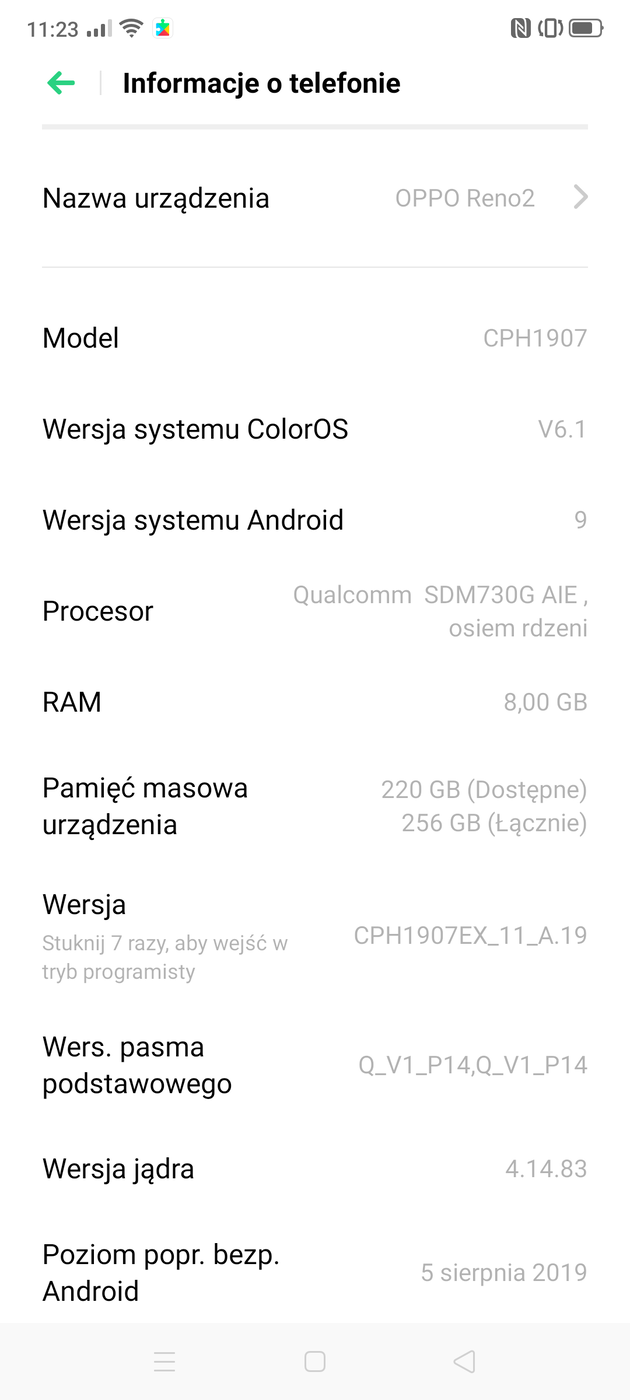
Task: Tap the vibrate mode status icon
Action: pyautogui.click(x=550, y=29)
